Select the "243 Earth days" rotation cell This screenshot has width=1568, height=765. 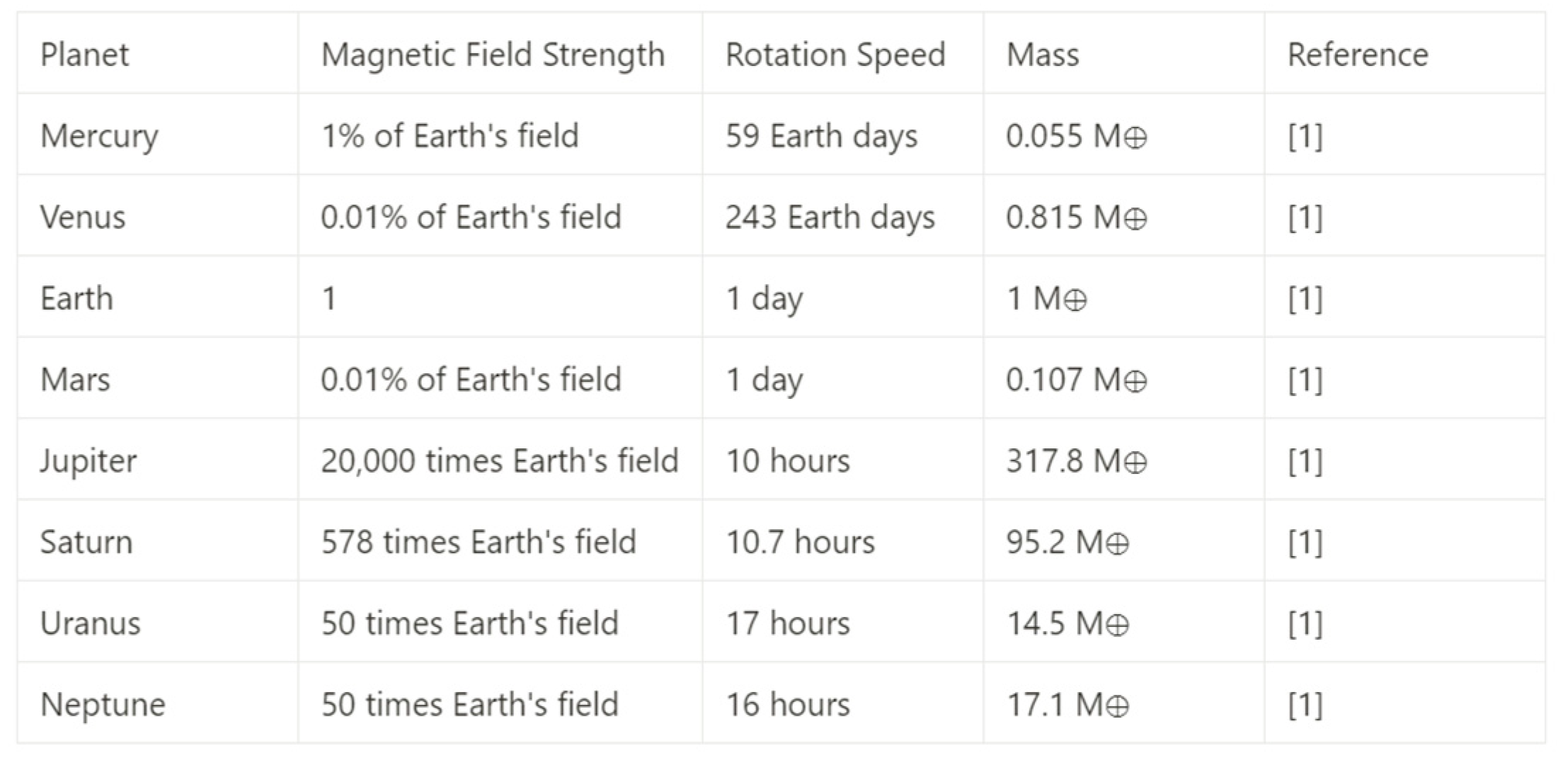(830, 217)
